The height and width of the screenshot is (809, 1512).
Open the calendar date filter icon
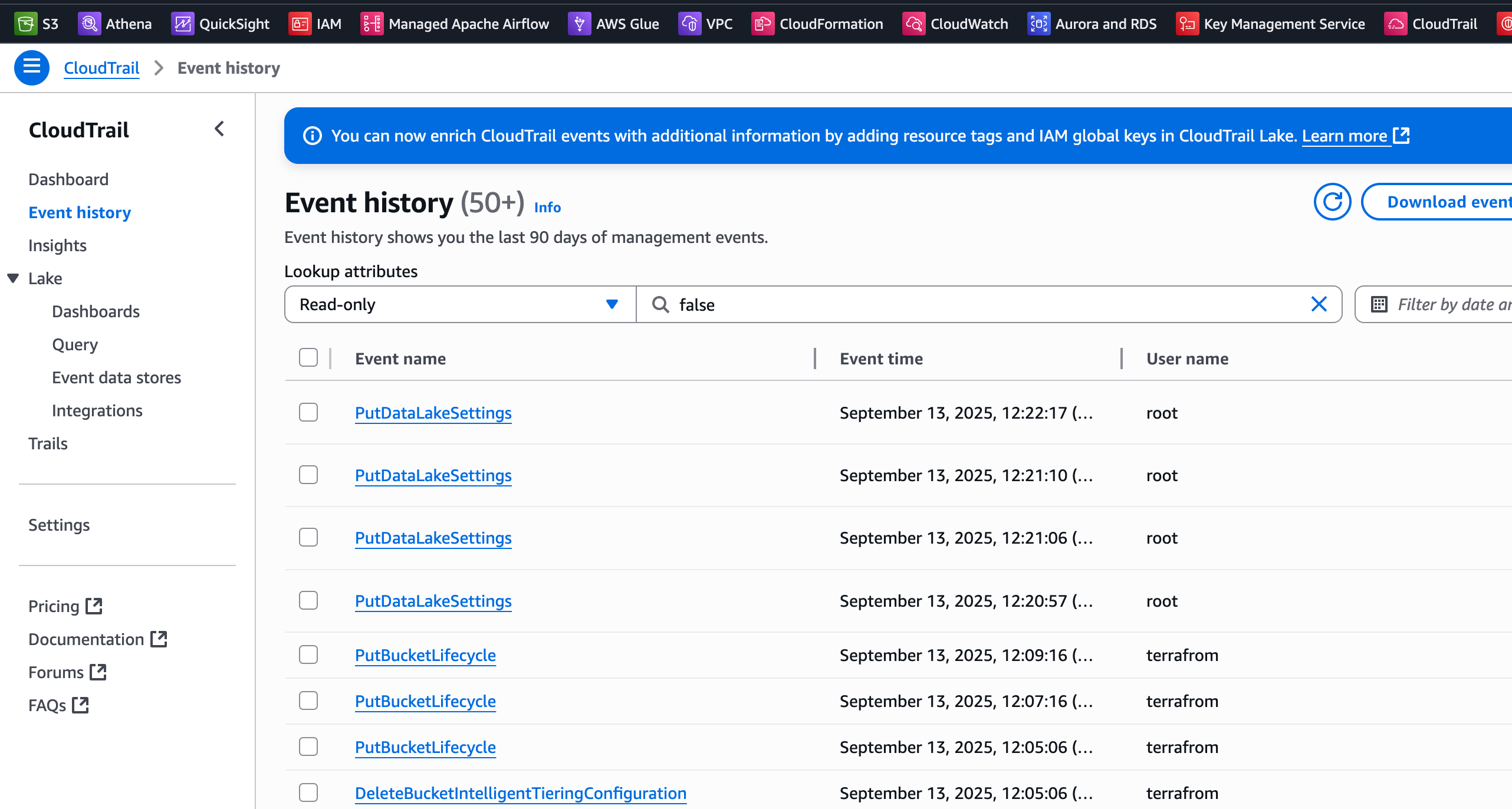point(1379,304)
